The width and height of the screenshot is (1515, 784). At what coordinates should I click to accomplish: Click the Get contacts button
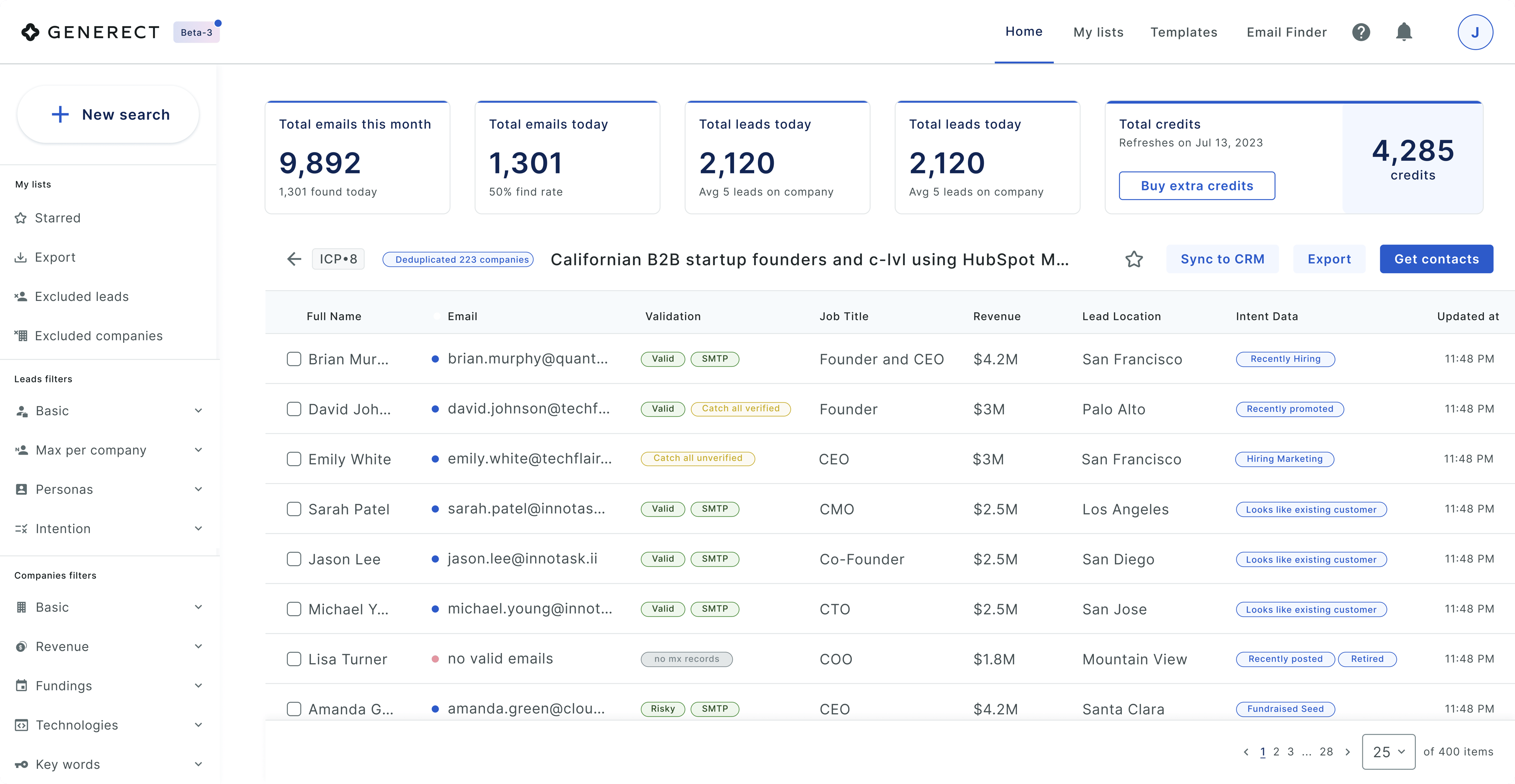pyautogui.click(x=1435, y=259)
